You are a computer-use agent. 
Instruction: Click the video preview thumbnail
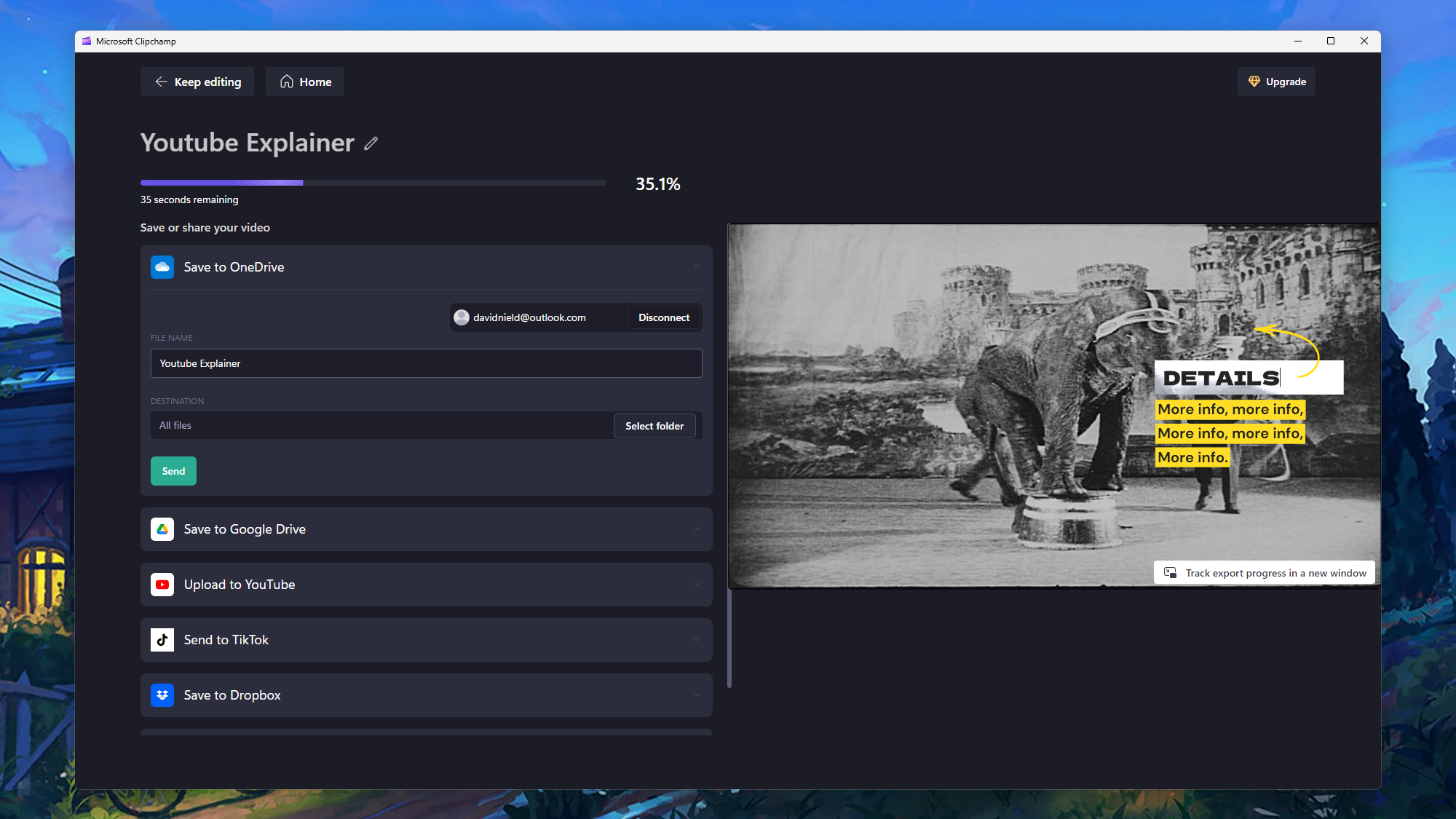1054,405
